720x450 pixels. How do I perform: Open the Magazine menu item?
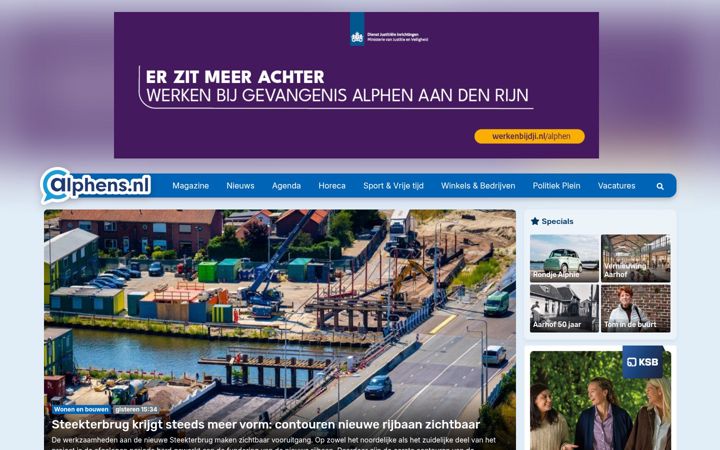pyautogui.click(x=191, y=186)
